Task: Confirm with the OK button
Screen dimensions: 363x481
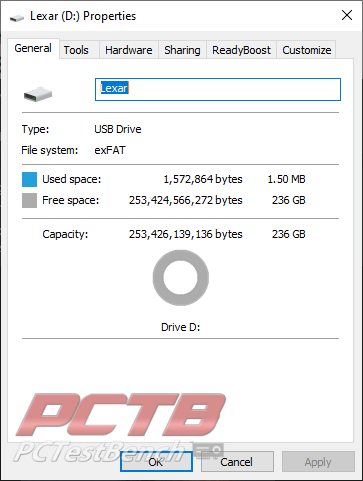Action: (156, 462)
